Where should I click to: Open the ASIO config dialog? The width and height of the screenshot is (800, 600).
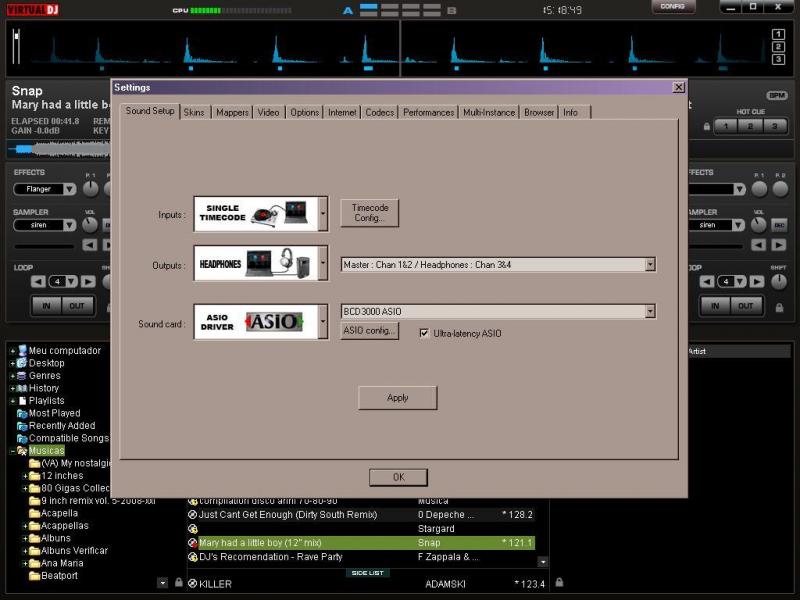[369, 331]
